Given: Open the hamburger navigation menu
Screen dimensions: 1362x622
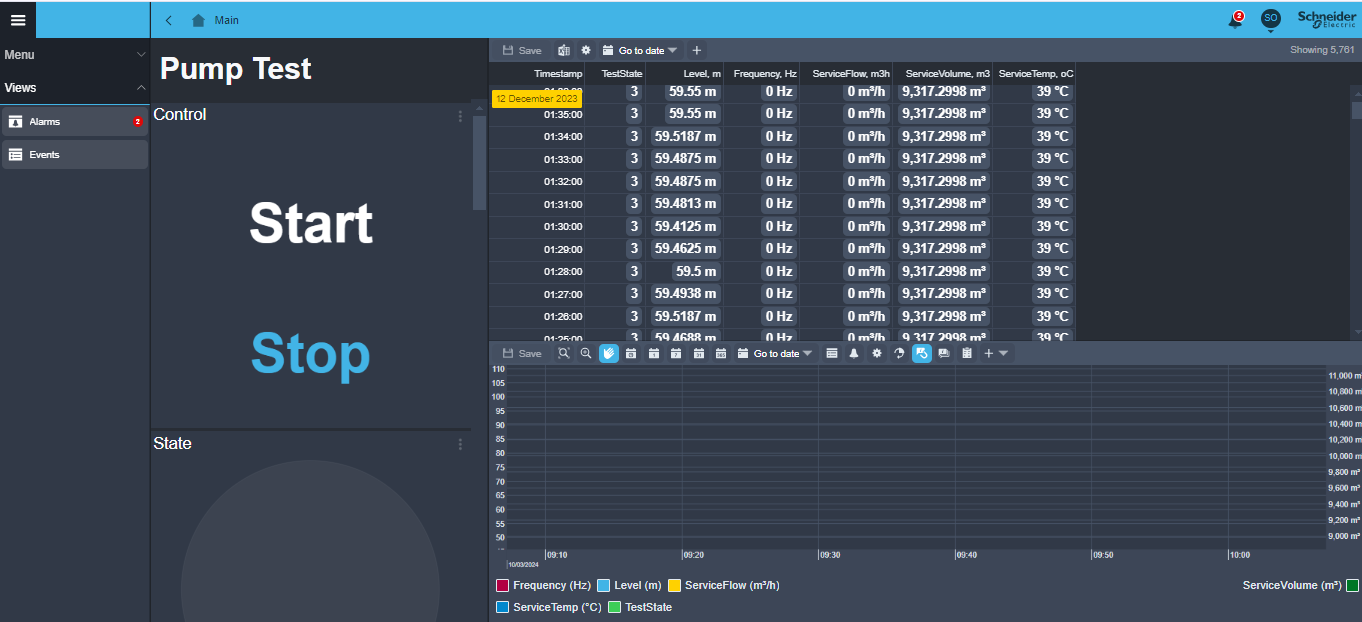Looking at the screenshot, I should [x=18, y=20].
